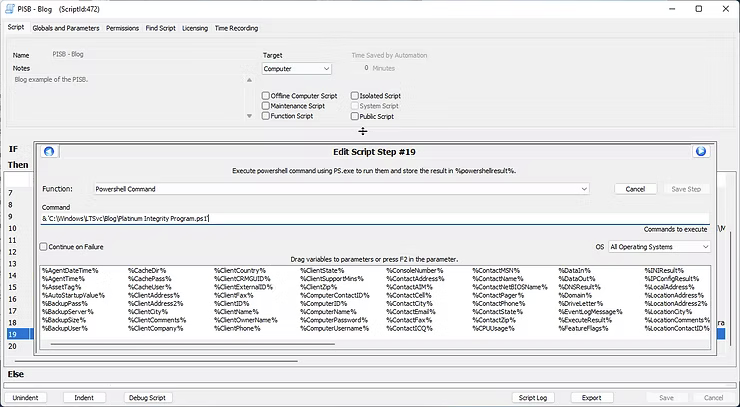Select the %LocalAddress% variable
This screenshot has height=407, width=740.
coord(669,287)
